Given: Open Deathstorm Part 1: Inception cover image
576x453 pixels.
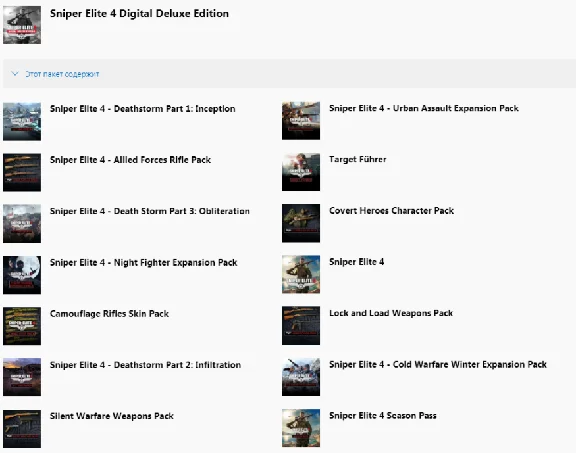Looking at the screenshot, I should point(22,122).
